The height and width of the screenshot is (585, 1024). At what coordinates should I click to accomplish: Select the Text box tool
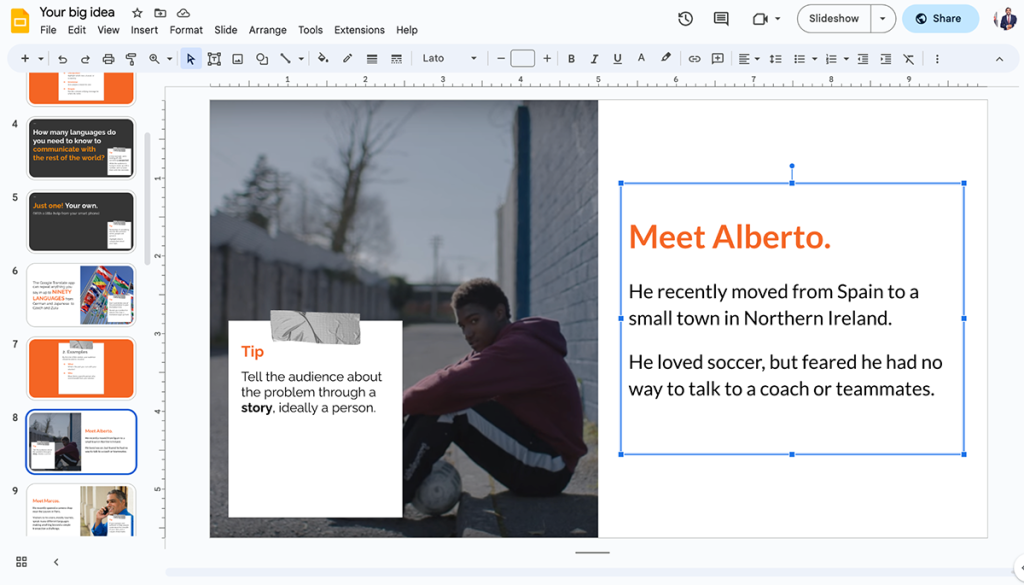pos(214,58)
